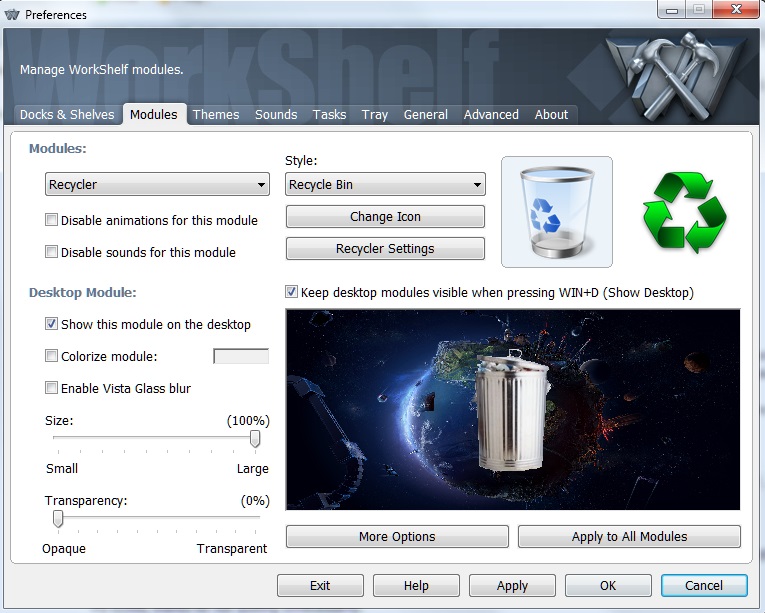Go to the Advanced tab

point(491,115)
